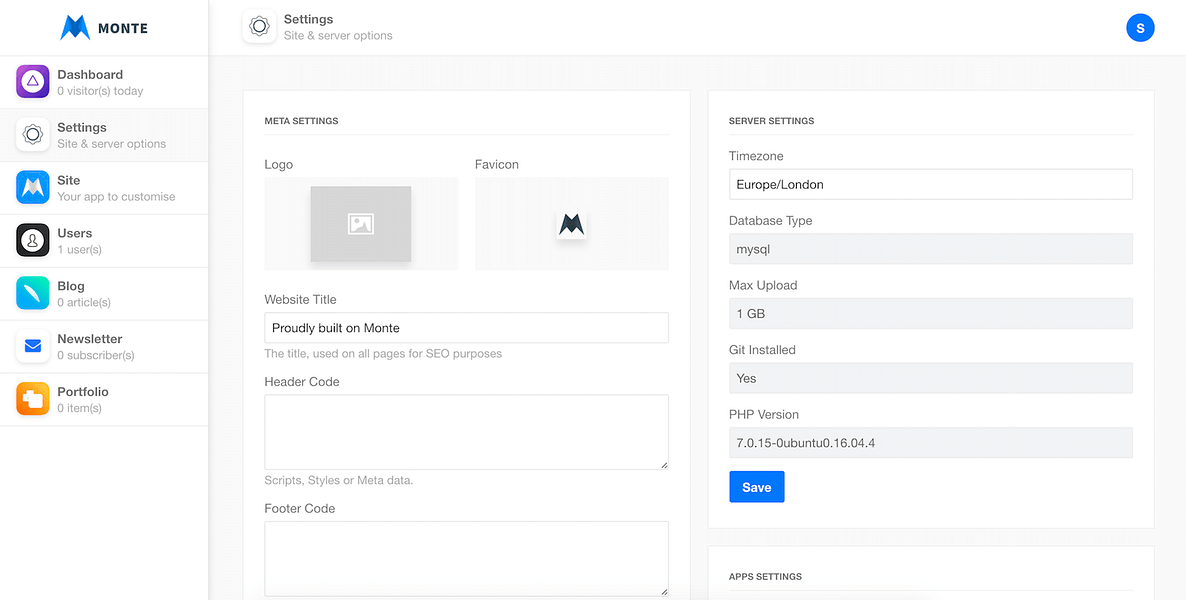The width and height of the screenshot is (1186, 600).
Task: Click the SEO purposes hint text
Action: [x=383, y=353]
